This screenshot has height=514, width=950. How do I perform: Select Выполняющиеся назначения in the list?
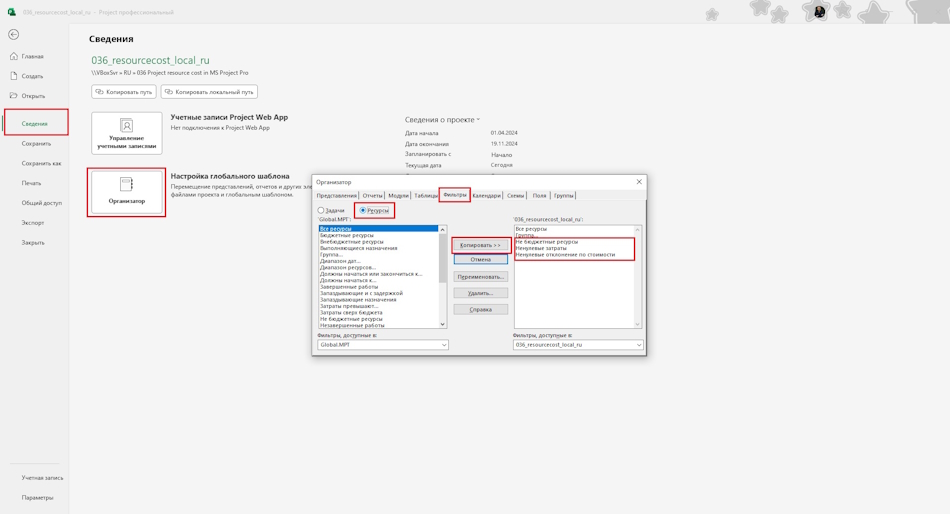point(378,248)
